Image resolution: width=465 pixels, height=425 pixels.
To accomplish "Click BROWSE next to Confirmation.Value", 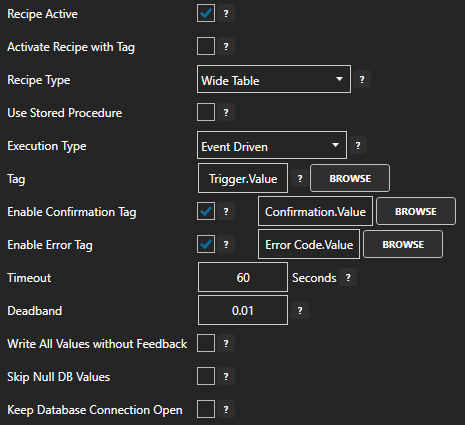I will tap(416, 211).
